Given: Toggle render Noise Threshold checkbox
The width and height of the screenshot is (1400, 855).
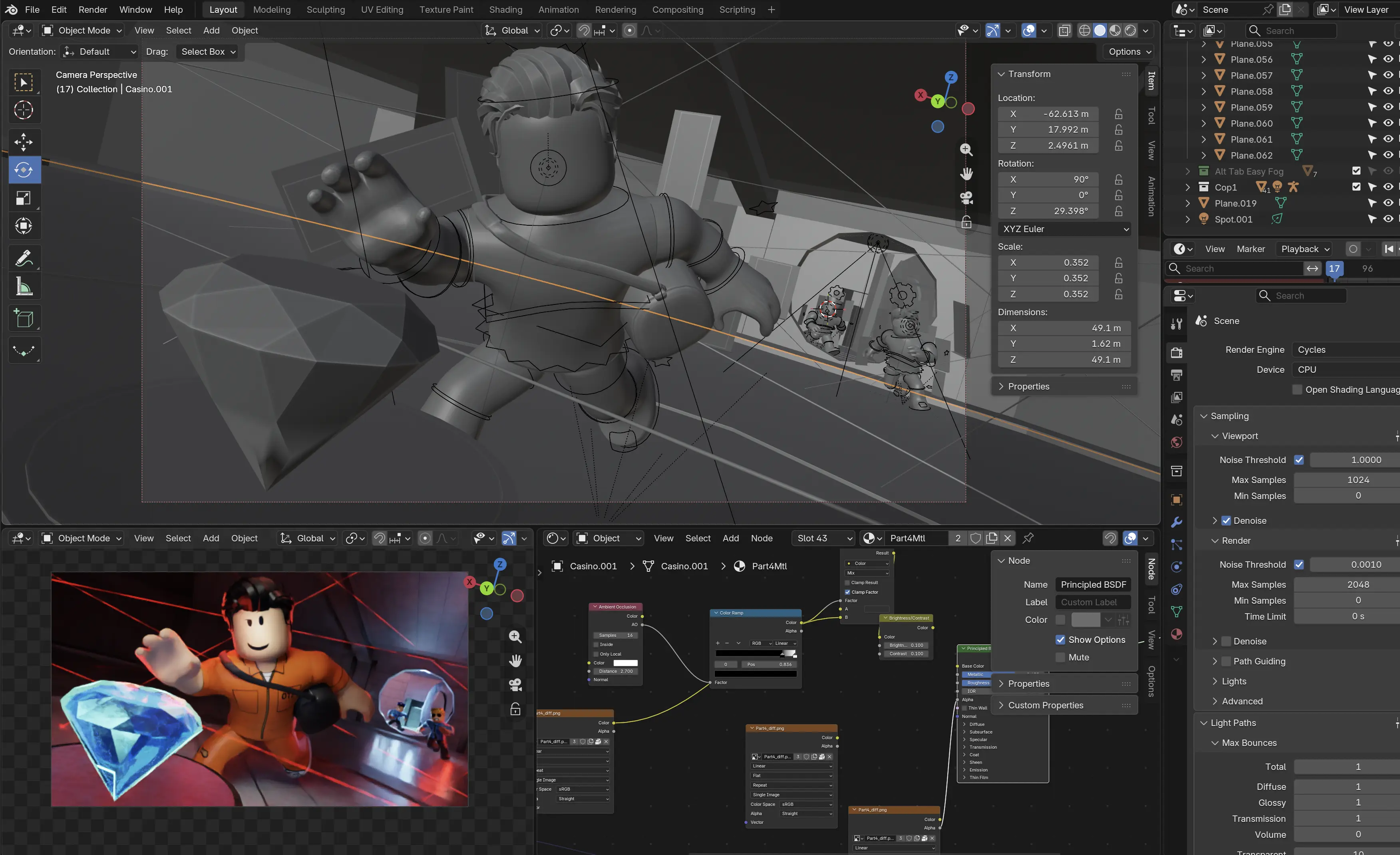Looking at the screenshot, I should 1299,565.
